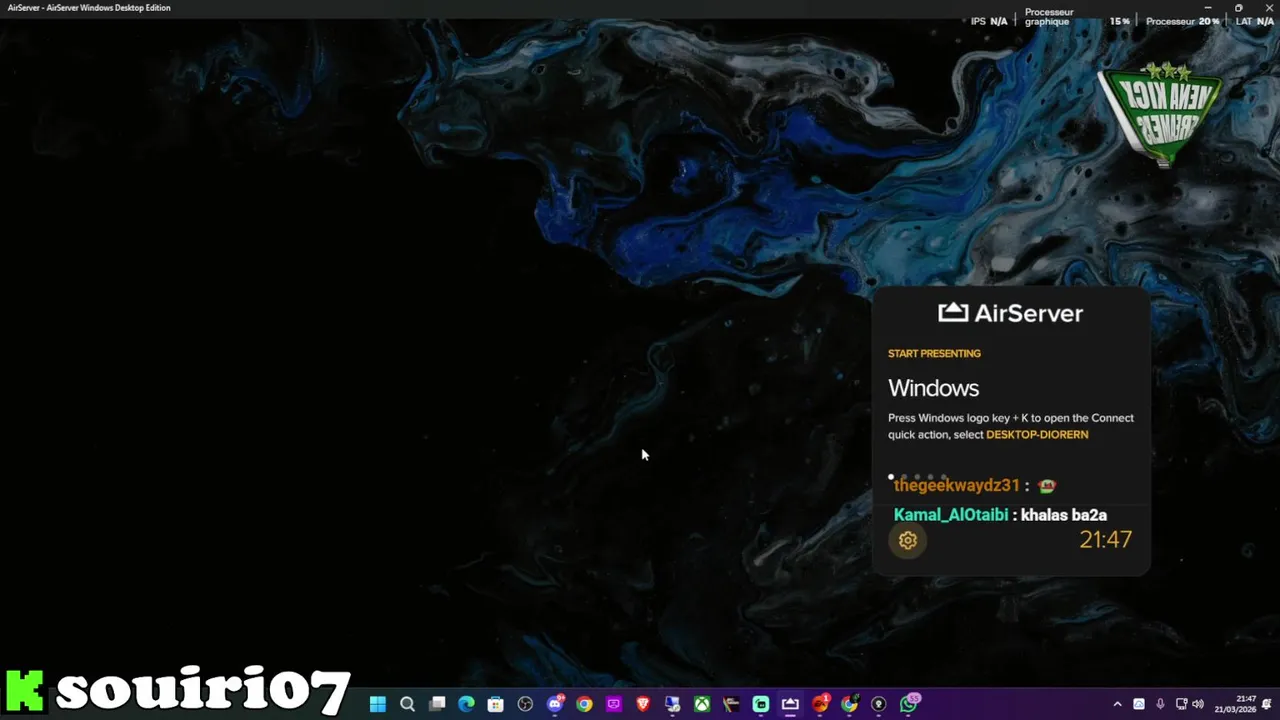This screenshot has width=1280, height=720.
Task: Launch Brave browser from taskbar
Action: pos(643,705)
